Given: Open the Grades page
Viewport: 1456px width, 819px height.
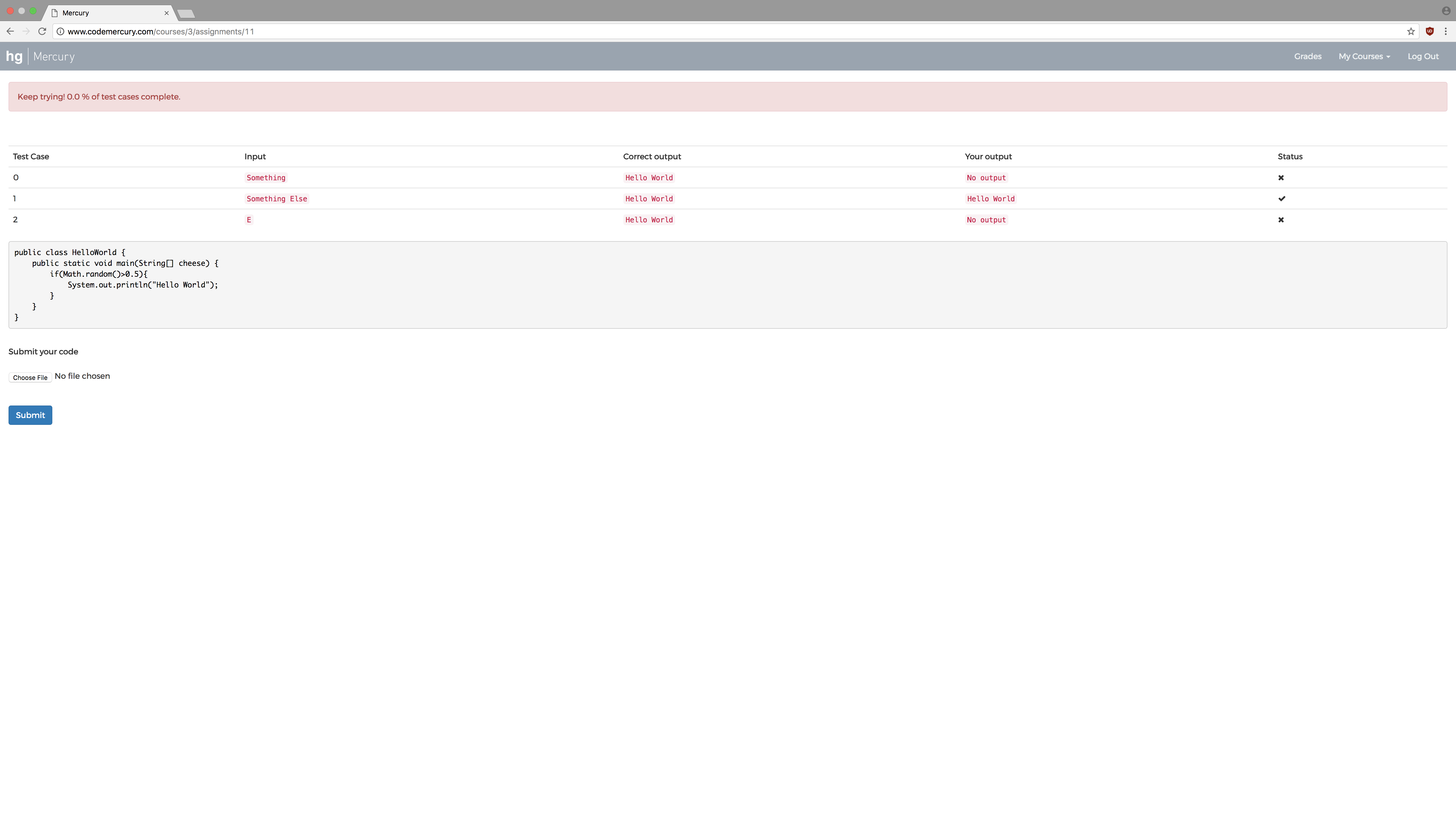Looking at the screenshot, I should click(x=1307, y=57).
